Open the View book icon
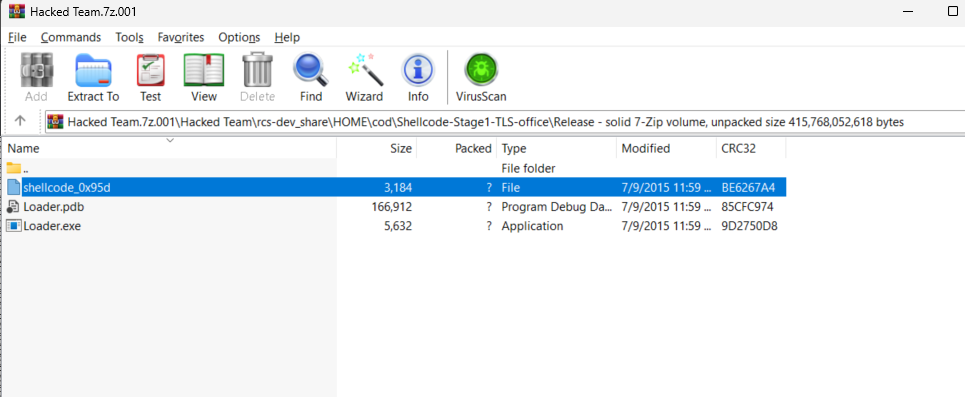This screenshot has height=397, width=965. pyautogui.click(x=204, y=70)
